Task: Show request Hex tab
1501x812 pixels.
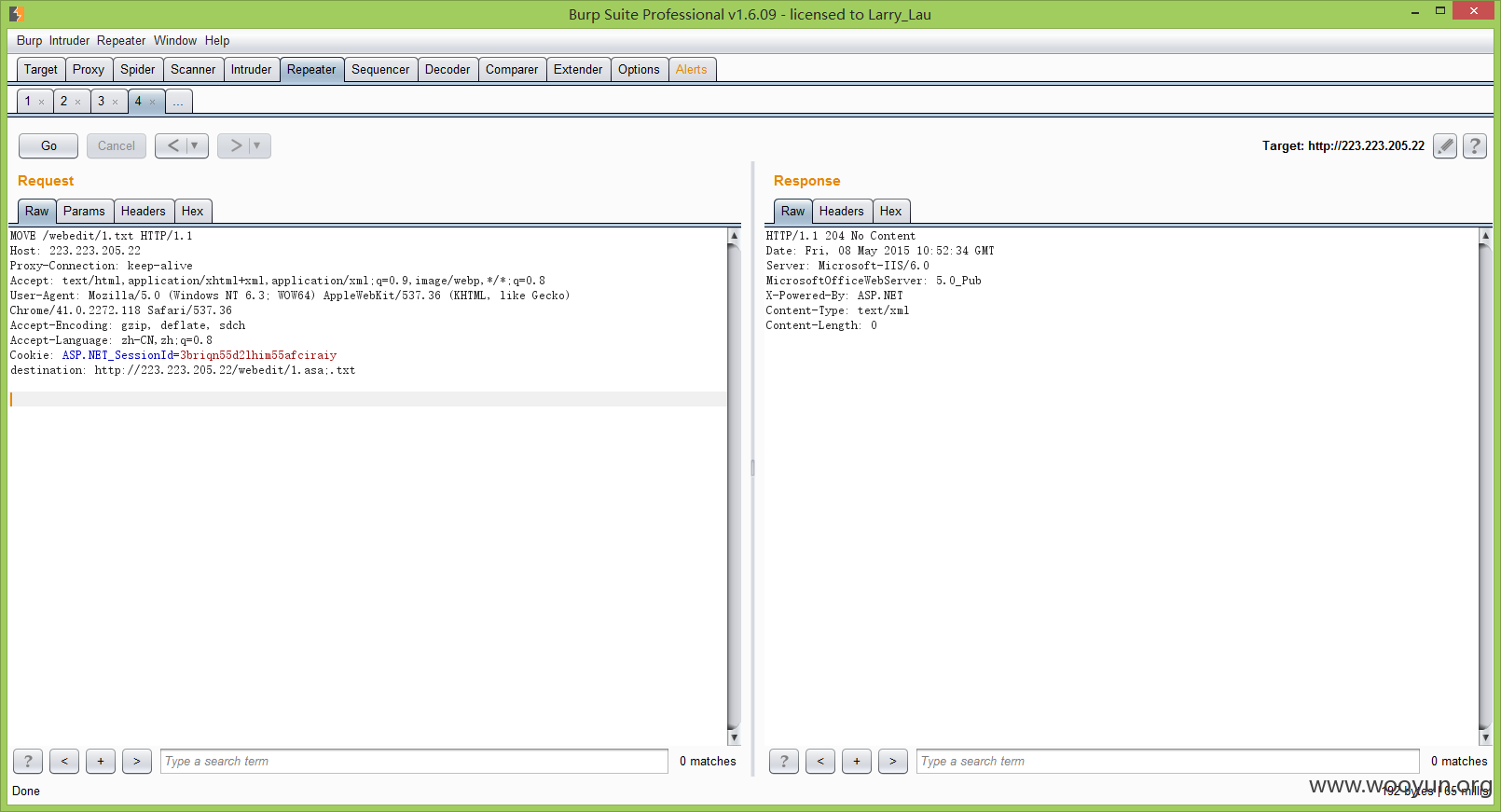Action: pos(193,212)
